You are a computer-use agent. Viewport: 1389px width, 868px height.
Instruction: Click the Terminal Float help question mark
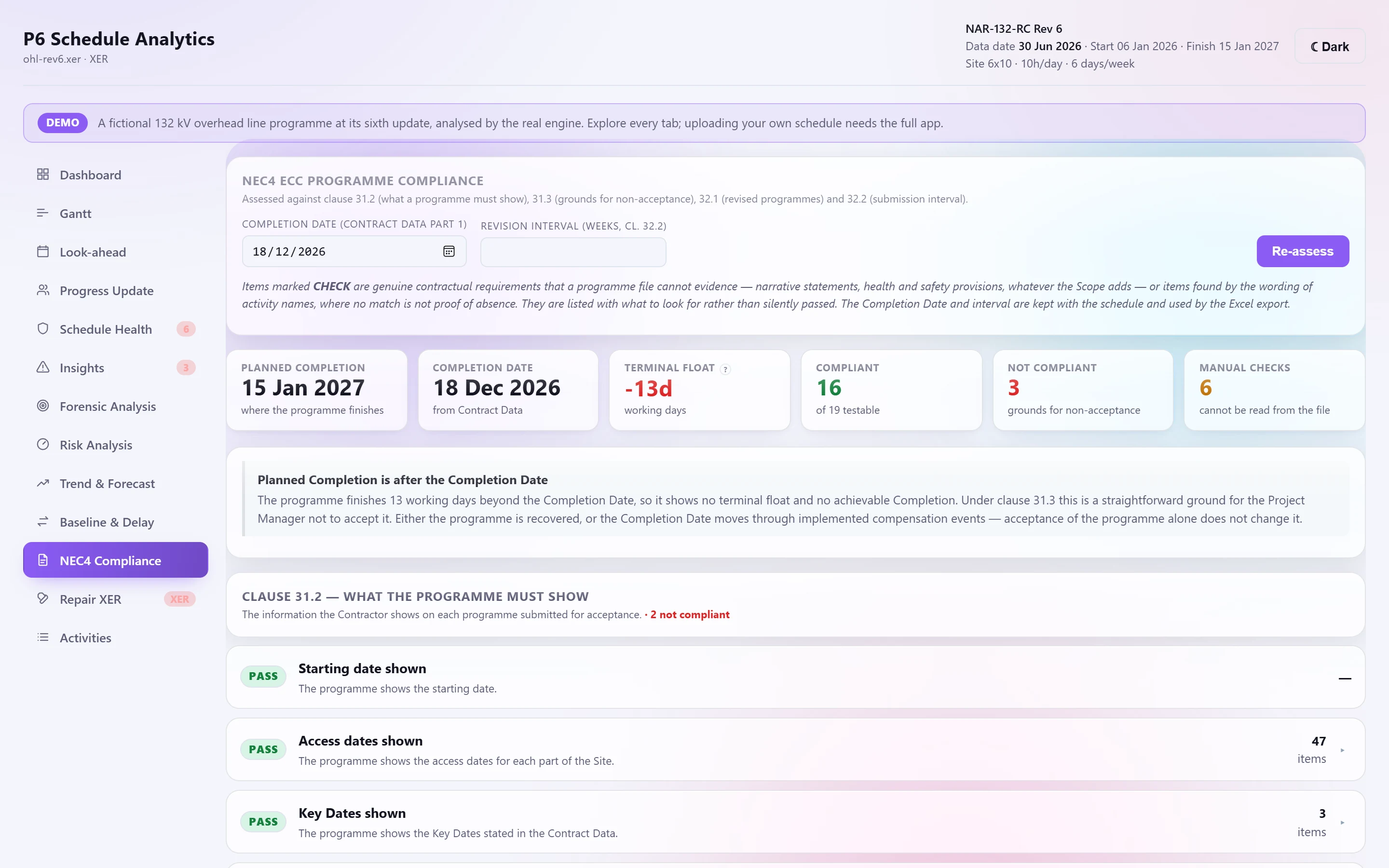(725, 369)
